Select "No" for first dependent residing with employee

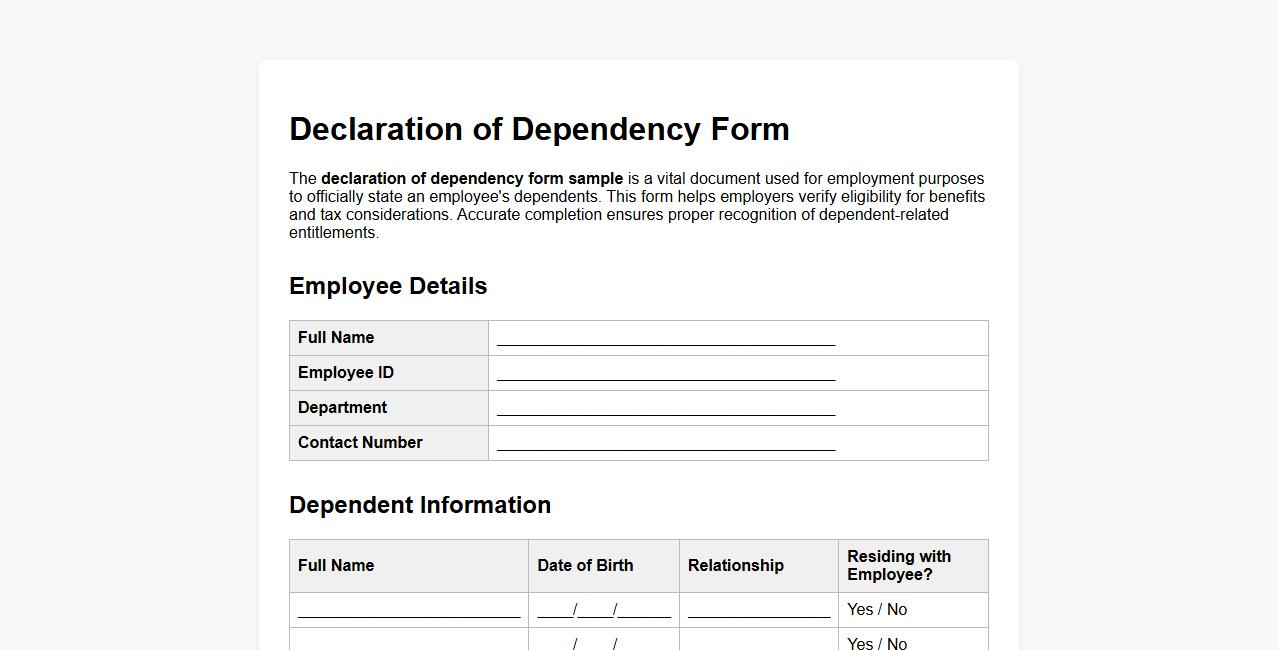(x=898, y=609)
